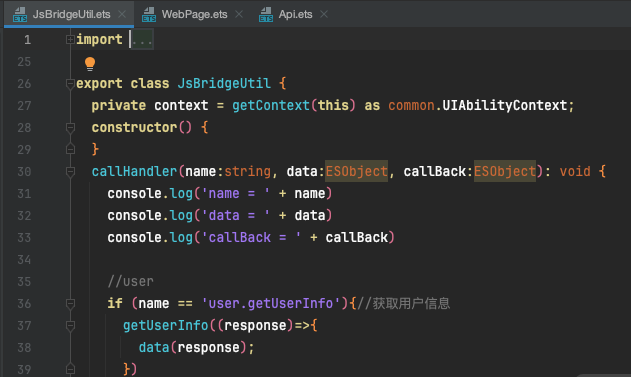Click line number 30 in the gutter
Viewport: 631px width, 377px height.
(x=24, y=172)
